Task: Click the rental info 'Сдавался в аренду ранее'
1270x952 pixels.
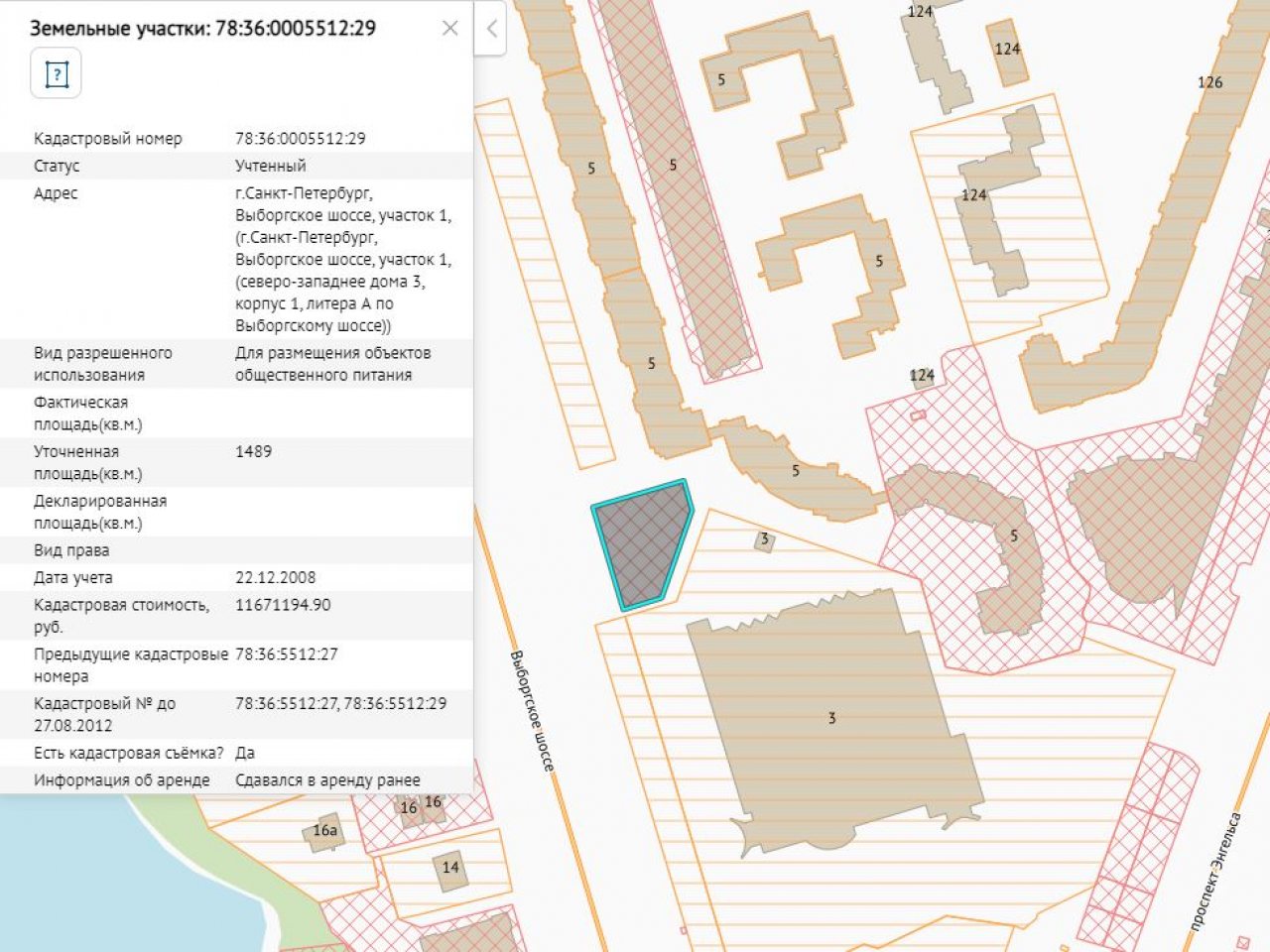Action: point(327,780)
